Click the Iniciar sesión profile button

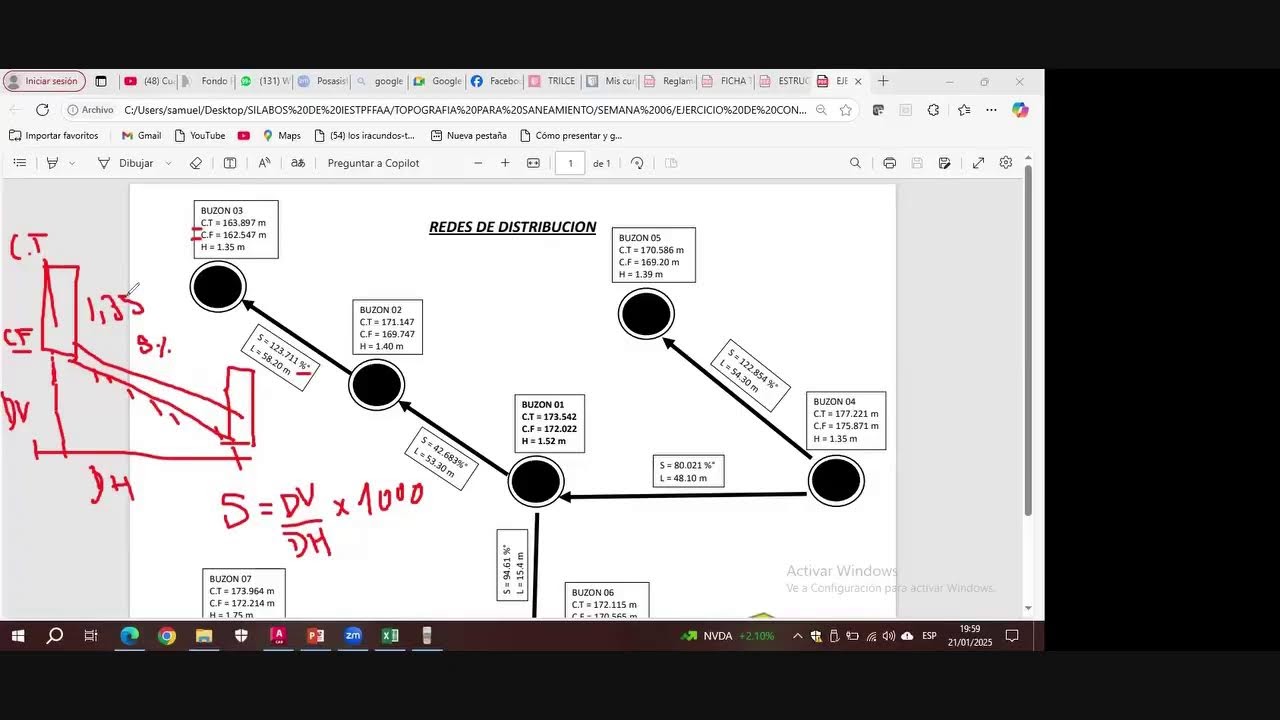[44, 81]
